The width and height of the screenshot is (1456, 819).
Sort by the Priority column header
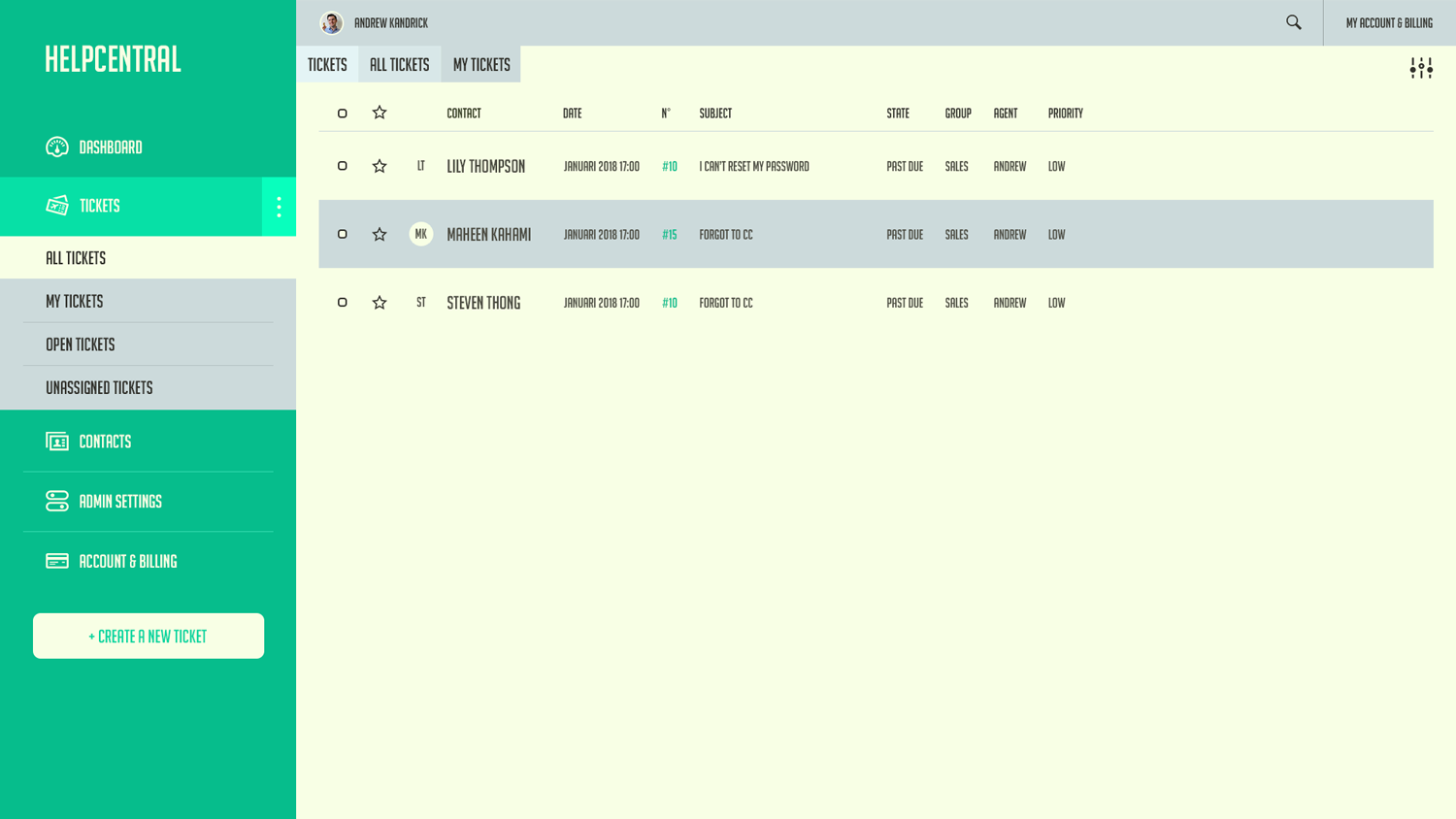point(1066,113)
